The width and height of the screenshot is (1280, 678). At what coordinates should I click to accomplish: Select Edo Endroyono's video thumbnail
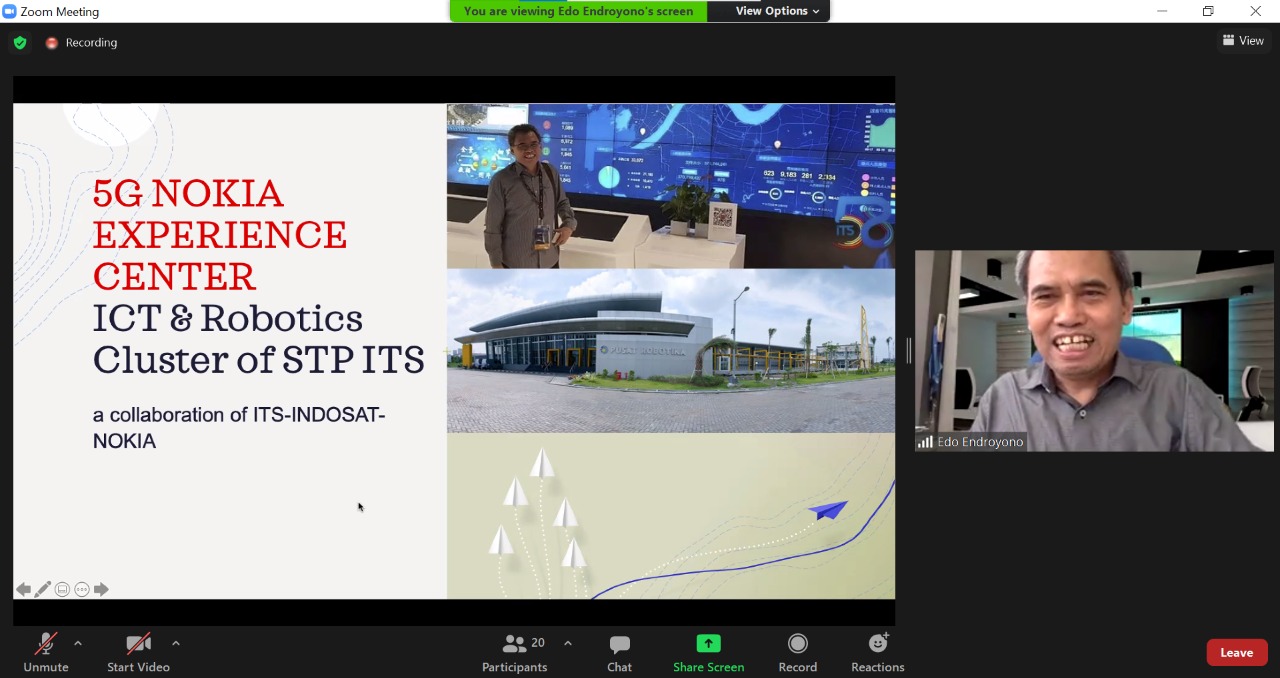click(1094, 350)
